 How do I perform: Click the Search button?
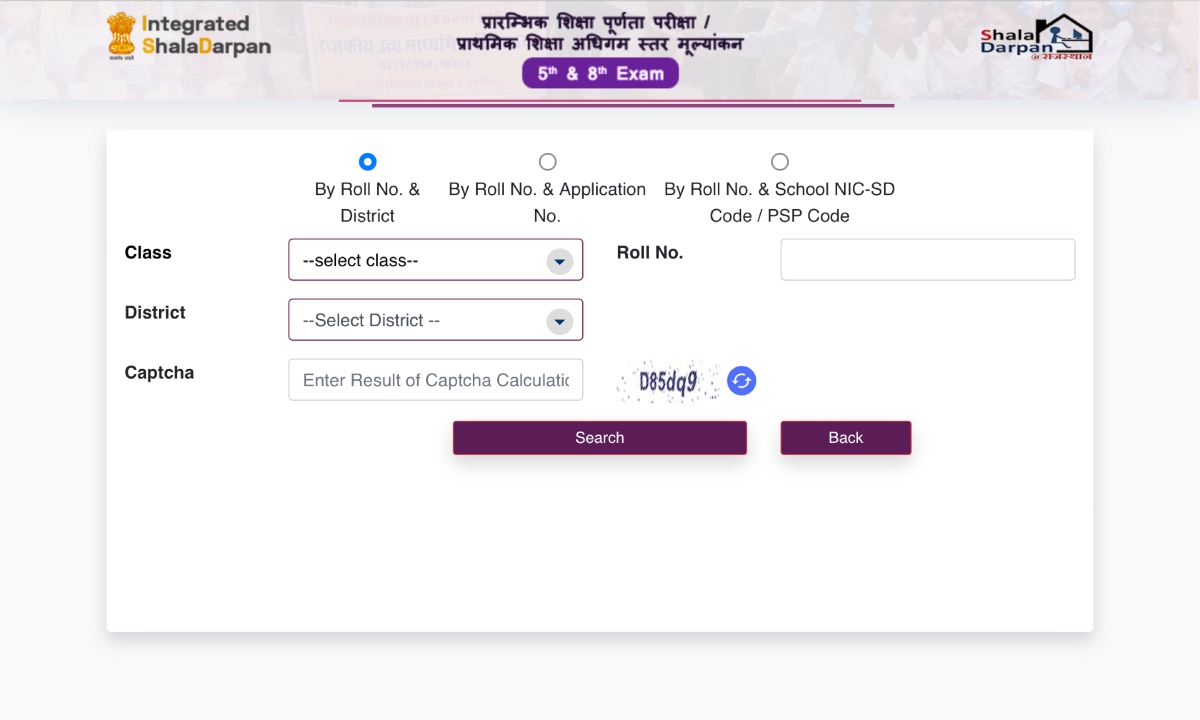[600, 438]
